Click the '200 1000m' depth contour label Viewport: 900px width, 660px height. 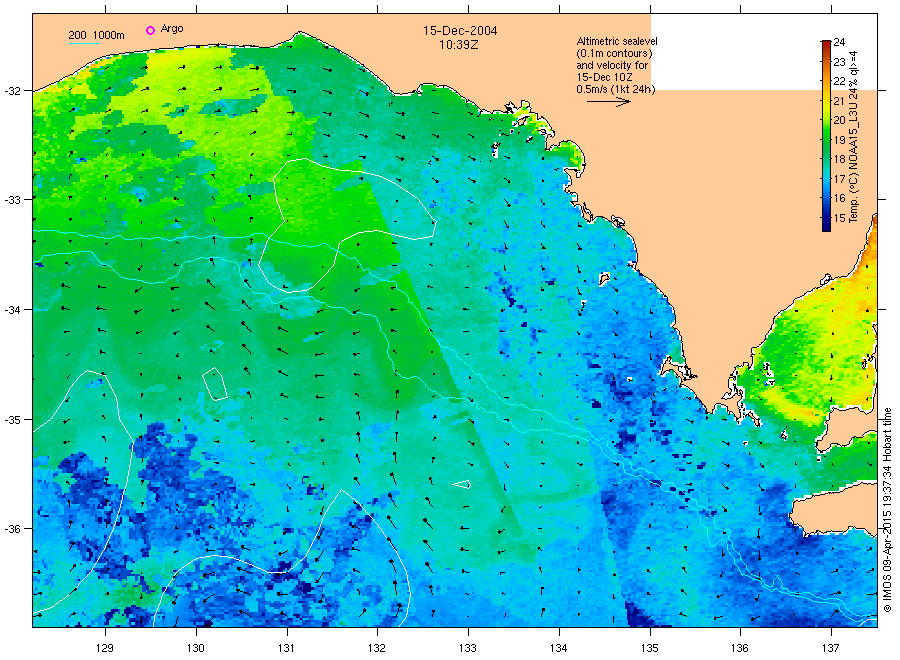[96, 35]
